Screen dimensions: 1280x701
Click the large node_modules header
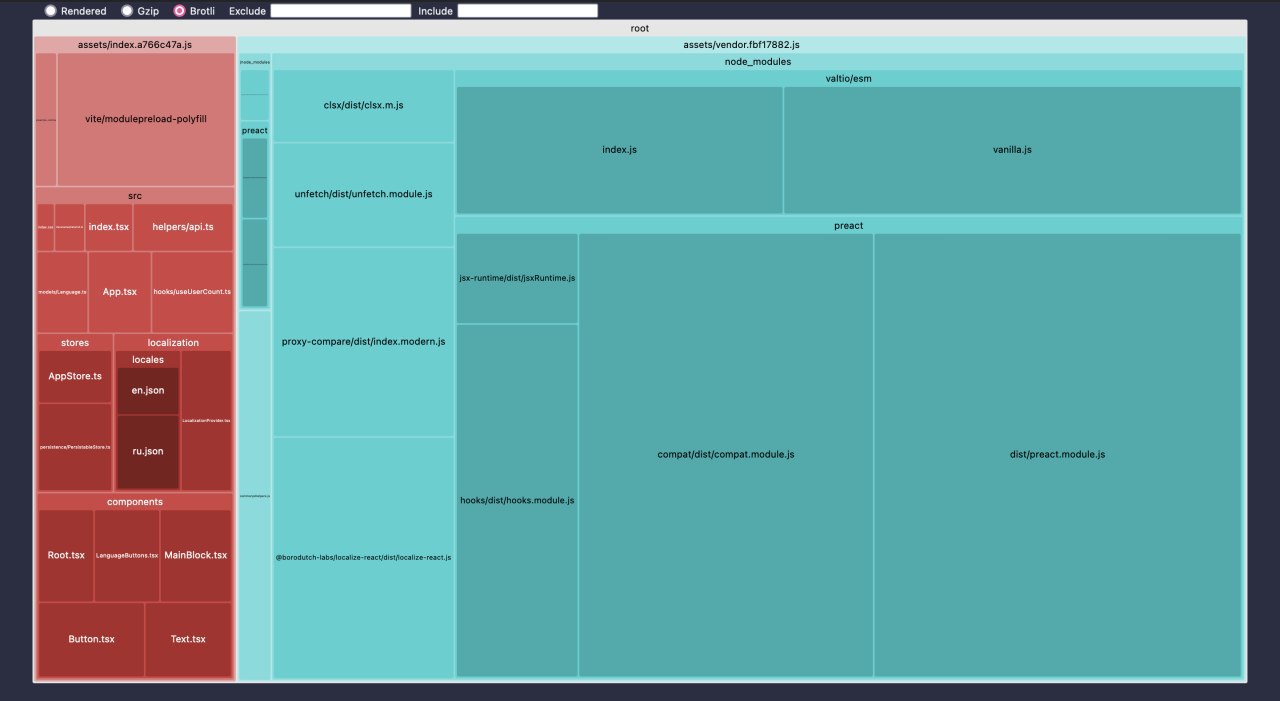(x=757, y=61)
